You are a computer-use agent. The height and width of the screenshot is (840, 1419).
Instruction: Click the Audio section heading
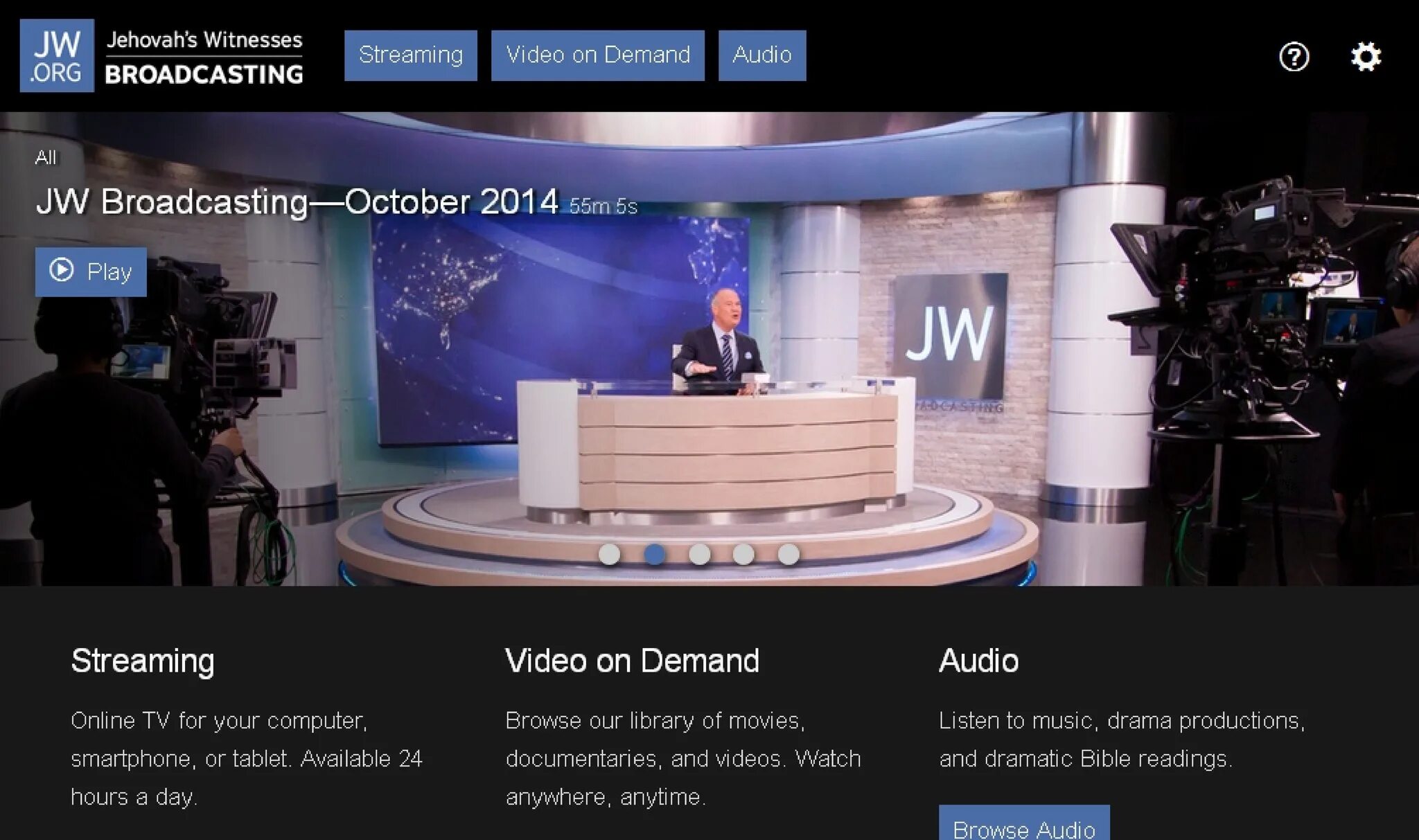[978, 661]
